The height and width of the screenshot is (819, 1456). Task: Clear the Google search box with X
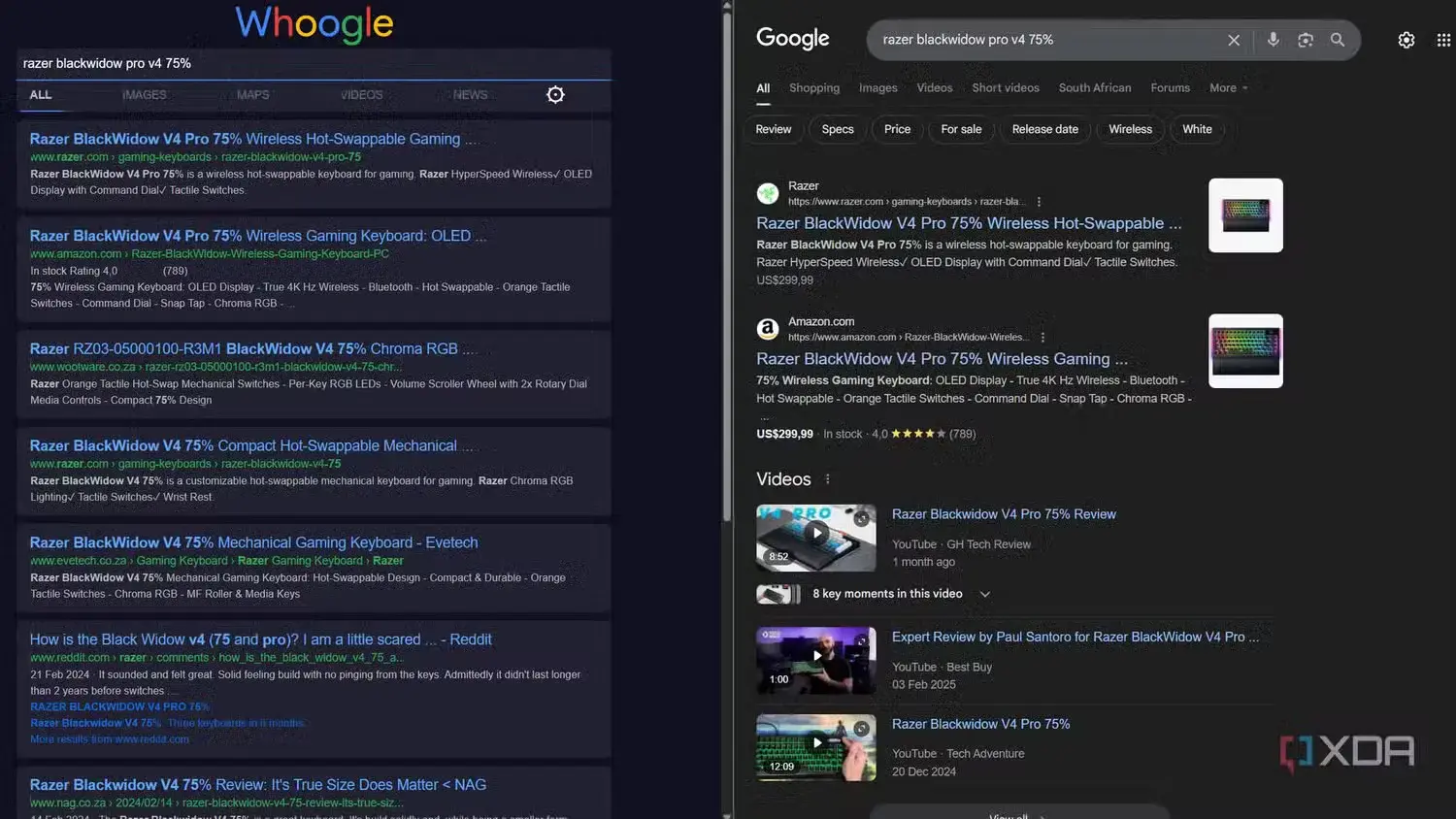[1234, 40]
